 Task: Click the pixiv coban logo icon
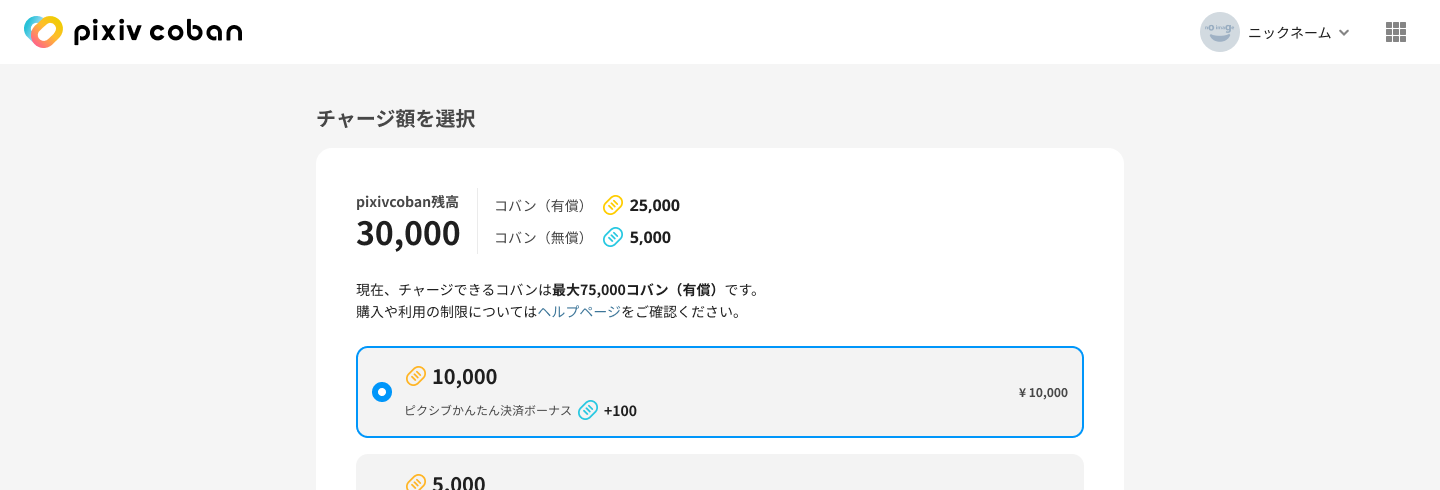43,32
